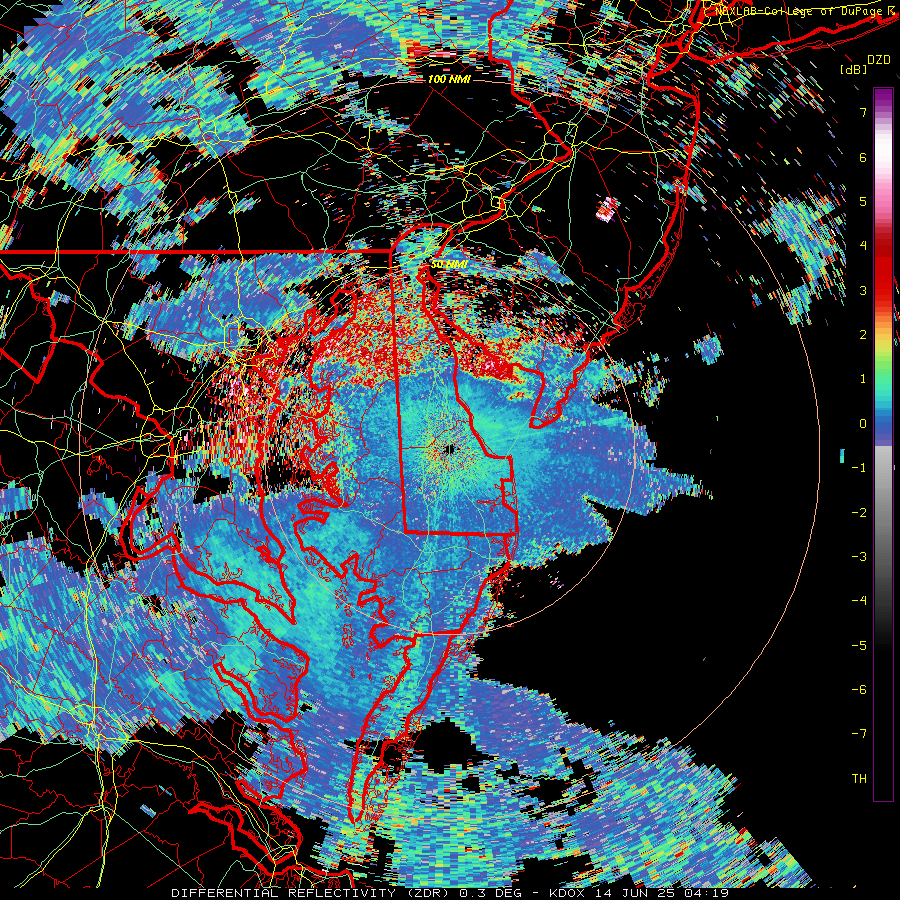Click the "50 NMI" range ring label

coord(448,264)
